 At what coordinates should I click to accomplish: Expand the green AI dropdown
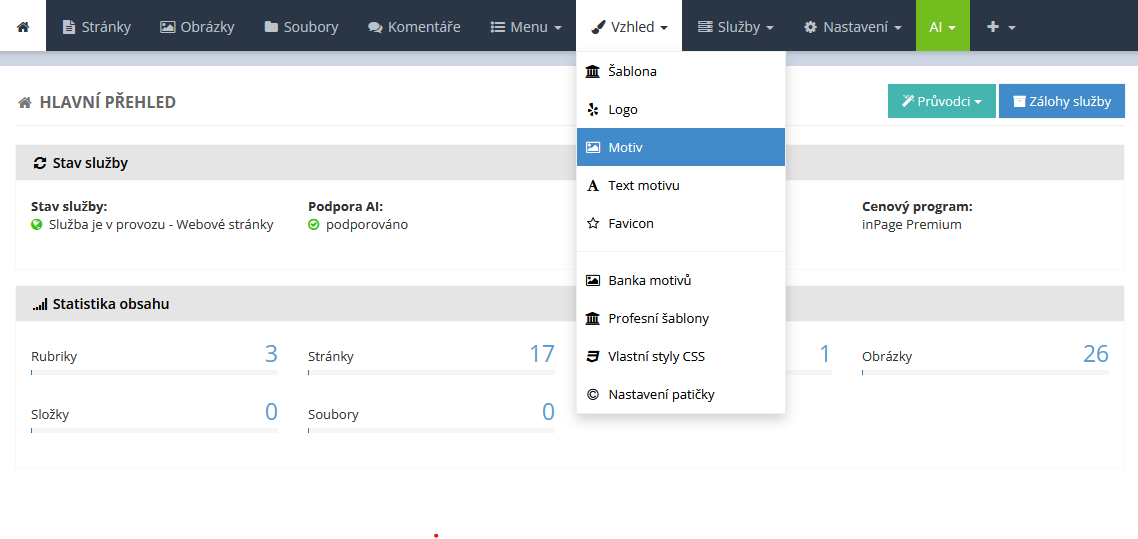[x=943, y=27]
